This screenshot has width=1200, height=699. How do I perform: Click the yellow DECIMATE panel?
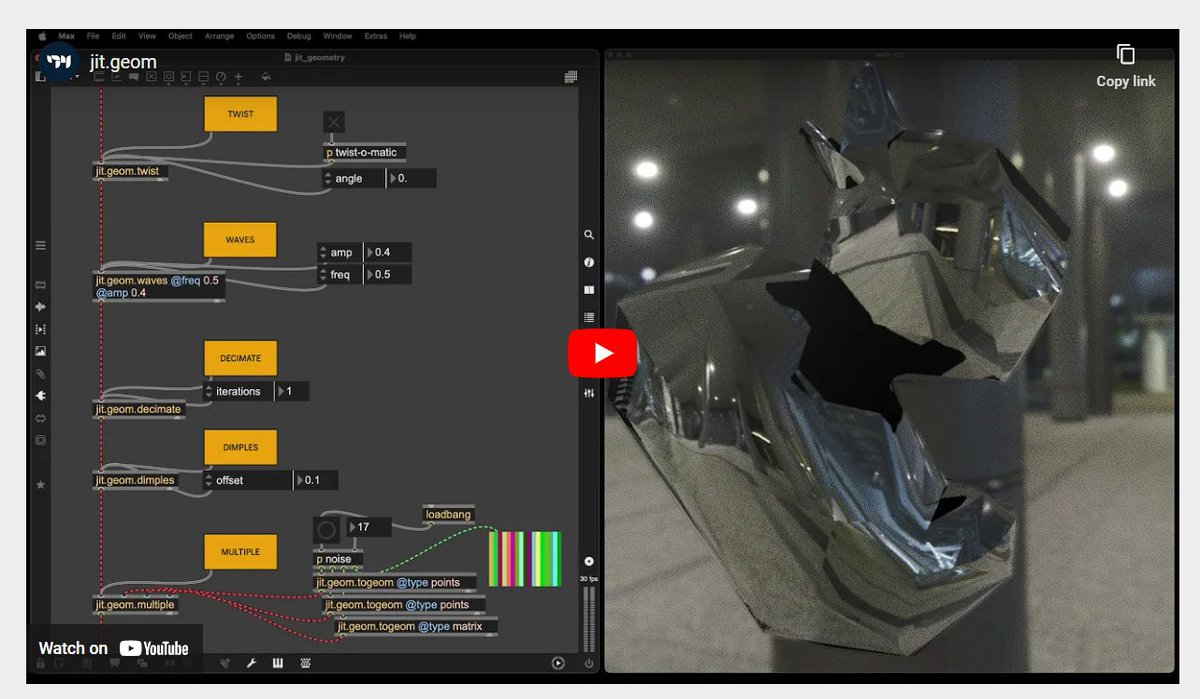point(240,358)
